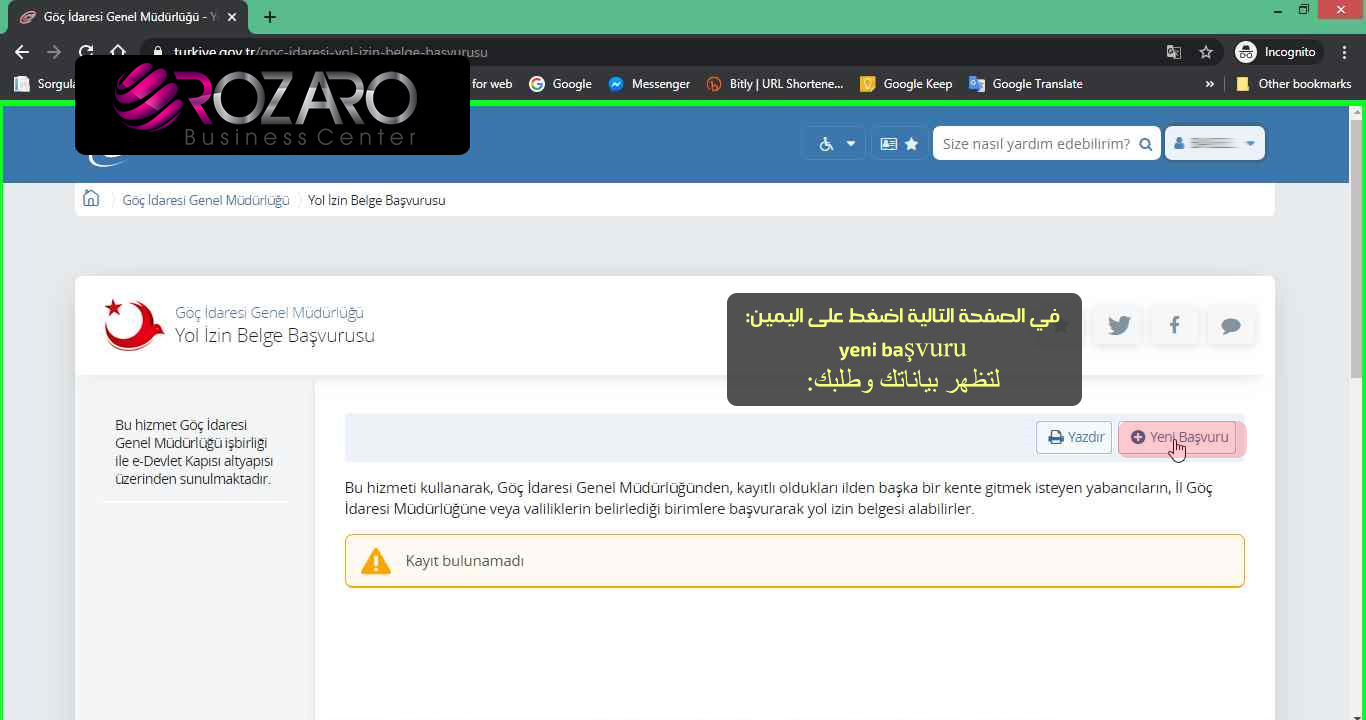Bookmark this page with the star icon

[x=1206, y=52]
